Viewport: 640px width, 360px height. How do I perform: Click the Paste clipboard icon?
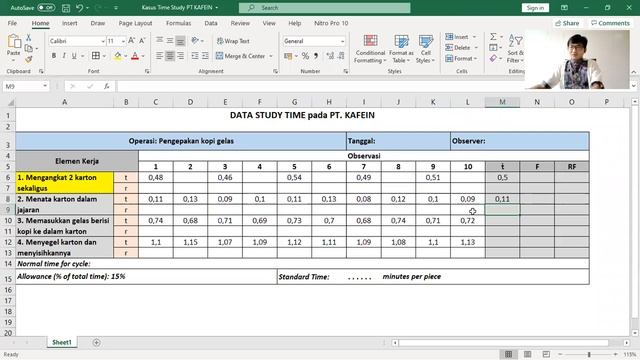click(14, 42)
